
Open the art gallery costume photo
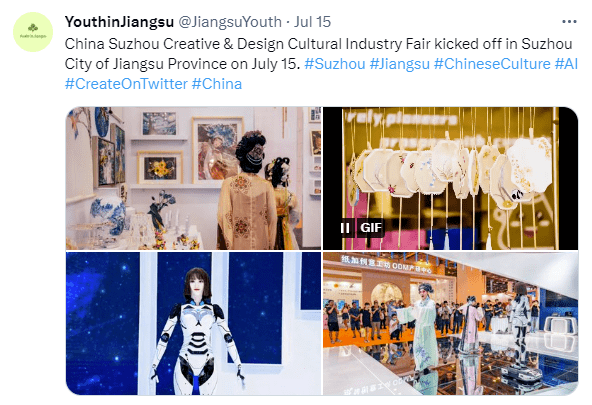click(x=193, y=178)
